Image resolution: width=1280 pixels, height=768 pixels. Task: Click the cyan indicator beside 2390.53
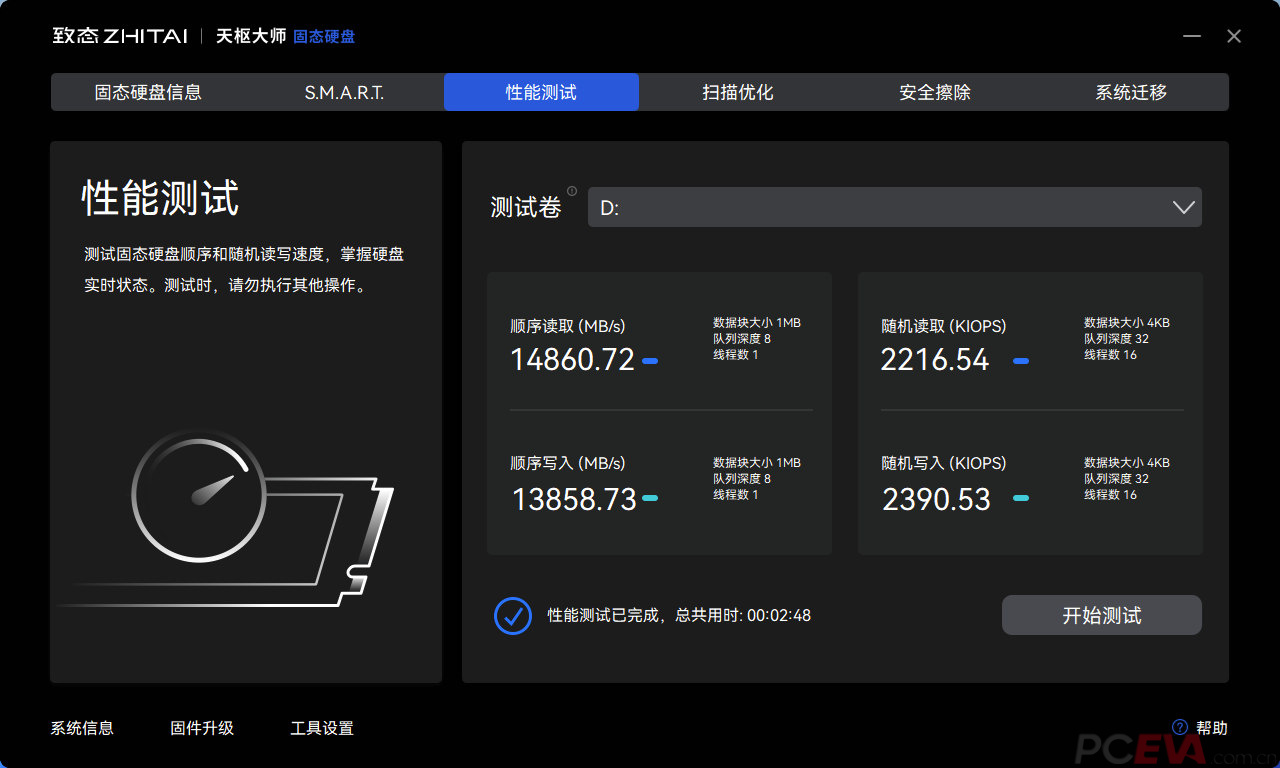[x=1021, y=498]
